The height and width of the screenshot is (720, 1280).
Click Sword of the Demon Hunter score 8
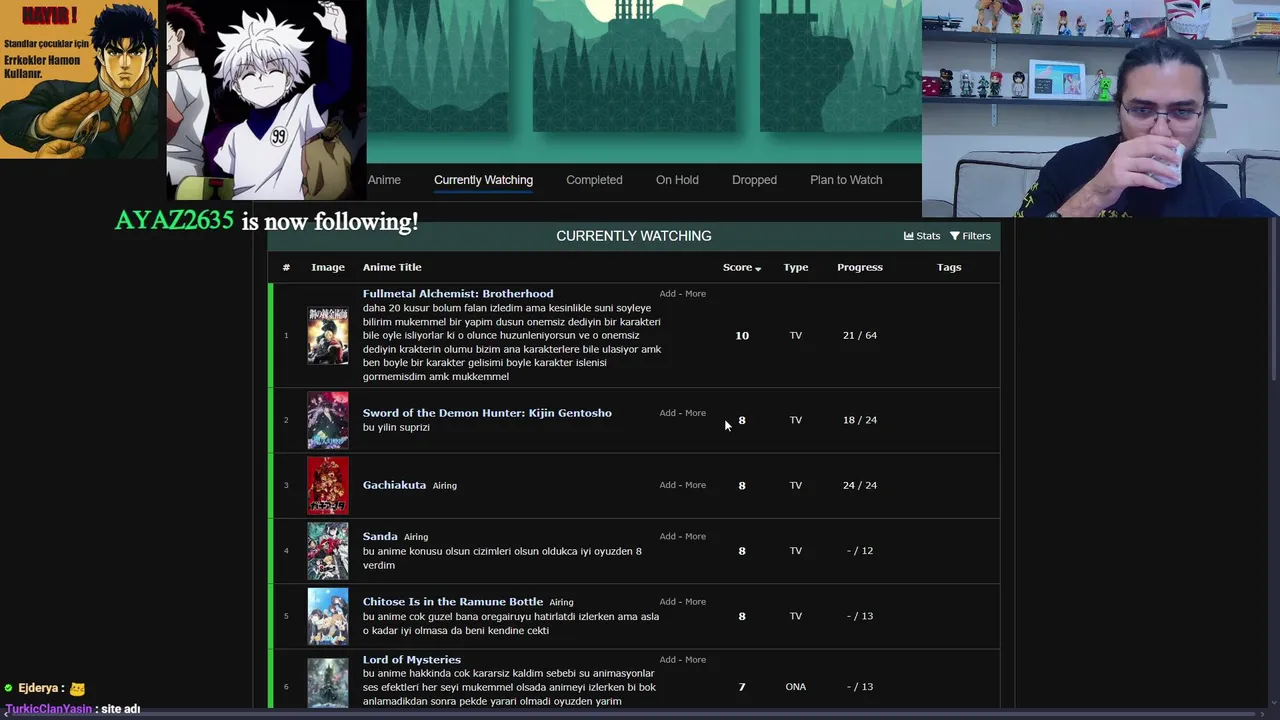coord(742,420)
